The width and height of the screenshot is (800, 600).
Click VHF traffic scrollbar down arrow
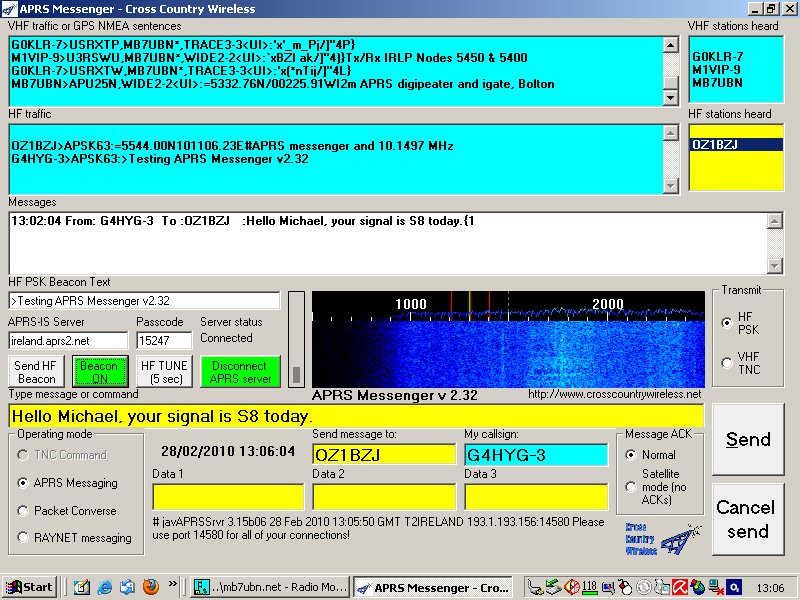pyautogui.click(x=670, y=97)
